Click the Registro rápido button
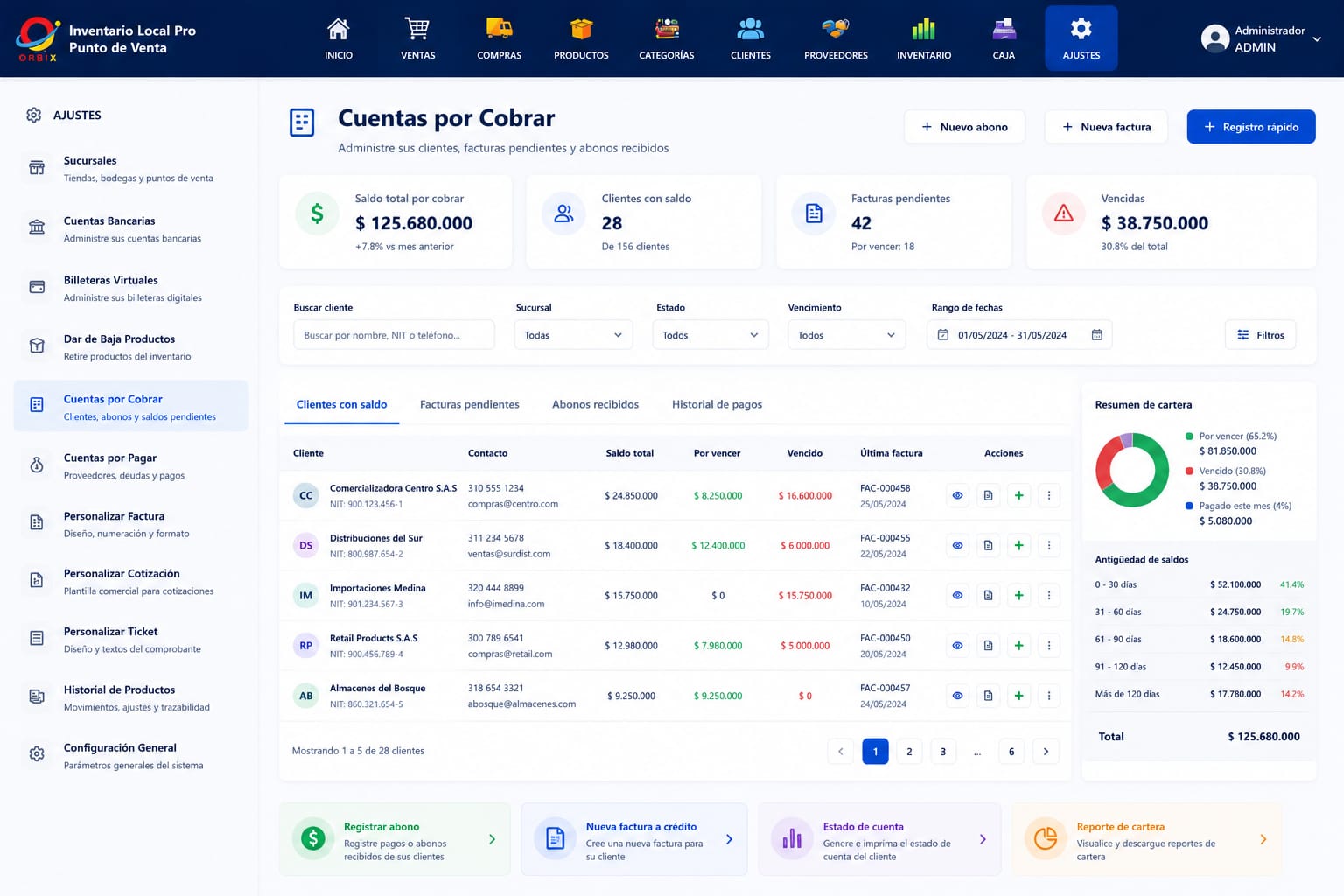The image size is (1344, 896). click(1251, 127)
